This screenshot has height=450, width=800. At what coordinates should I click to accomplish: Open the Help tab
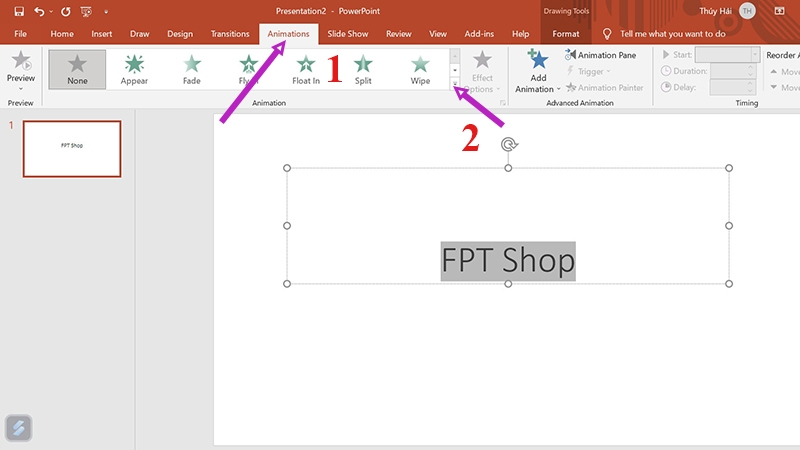click(x=520, y=34)
